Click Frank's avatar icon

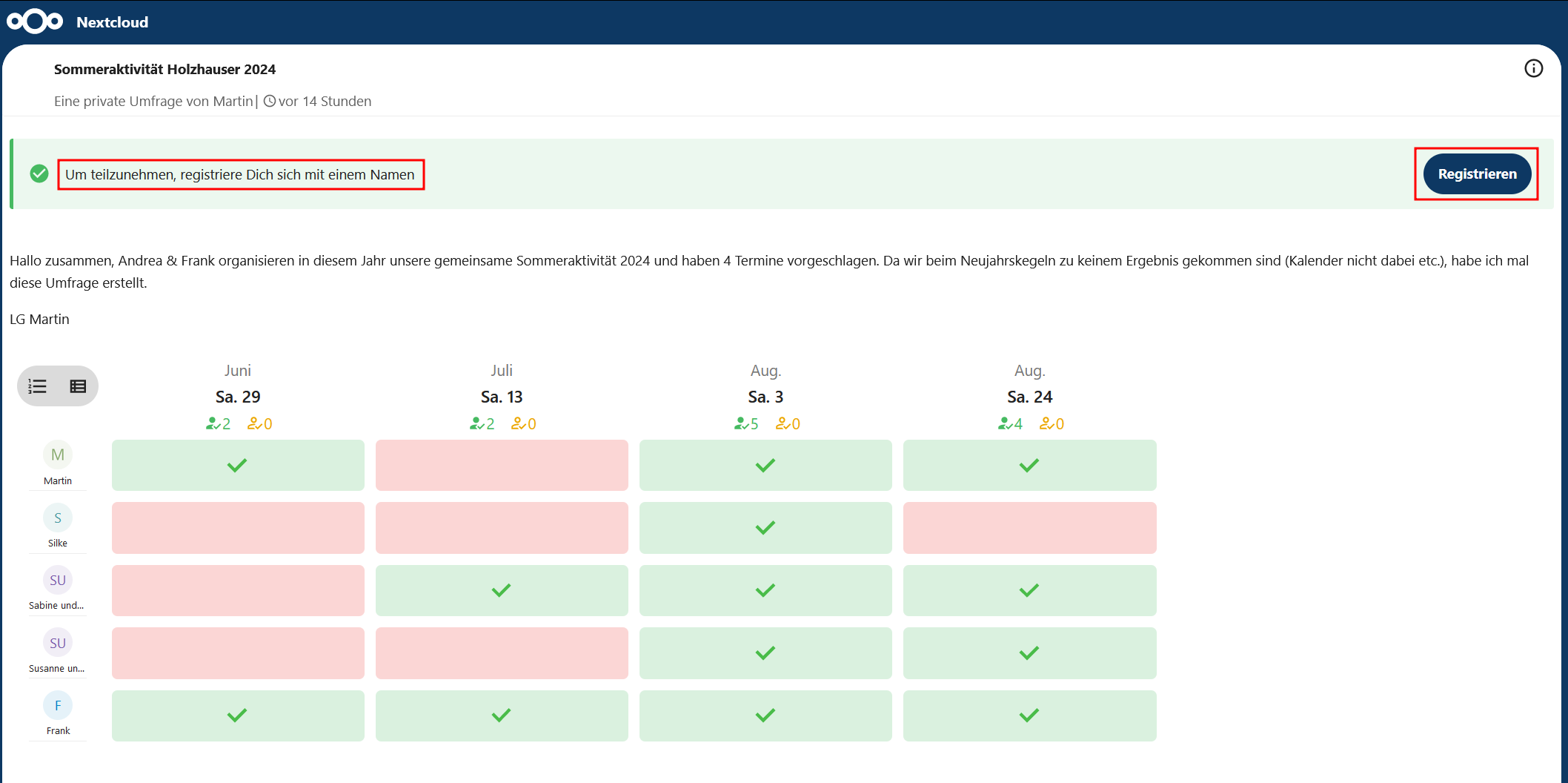click(x=58, y=705)
